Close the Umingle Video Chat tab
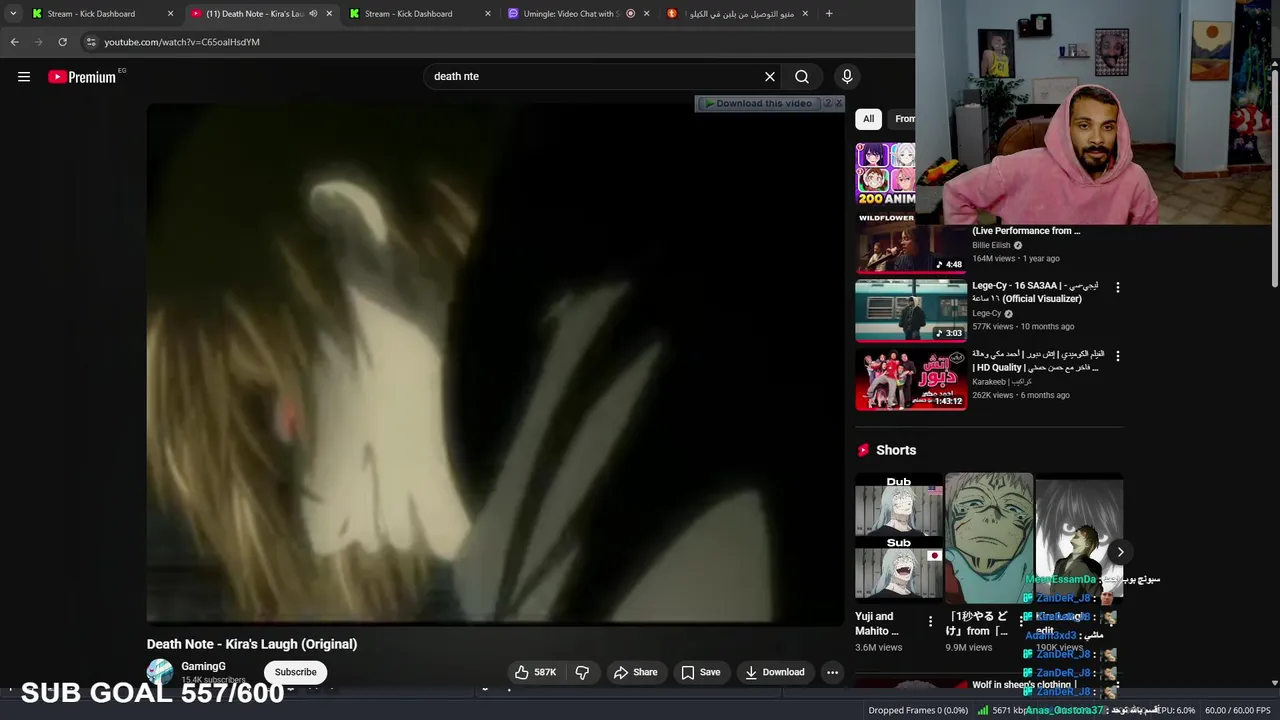The height and width of the screenshot is (720, 1280). (647, 14)
